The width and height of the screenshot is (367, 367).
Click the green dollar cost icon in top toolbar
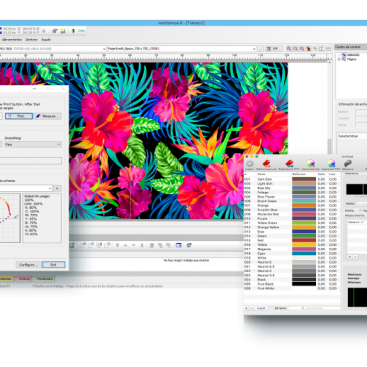tap(73, 31)
